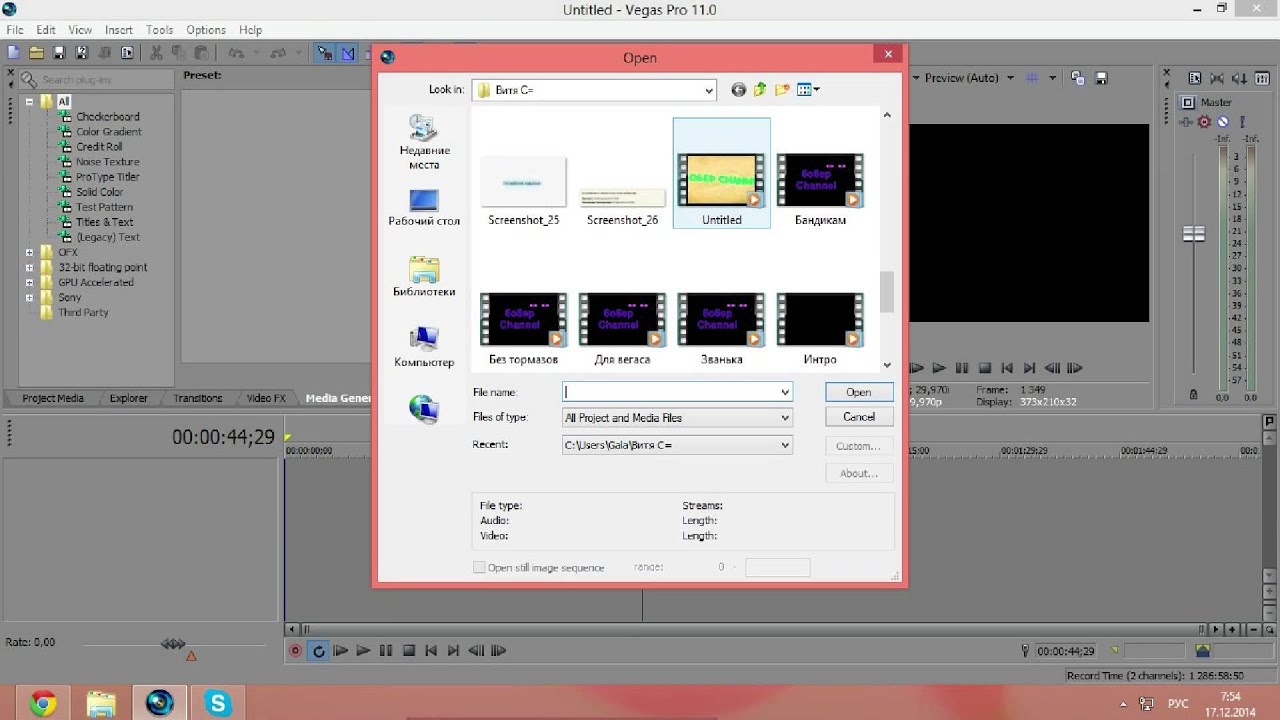Open the File menu
Viewport: 1280px width, 720px height.
pyautogui.click(x=15, y=30)
